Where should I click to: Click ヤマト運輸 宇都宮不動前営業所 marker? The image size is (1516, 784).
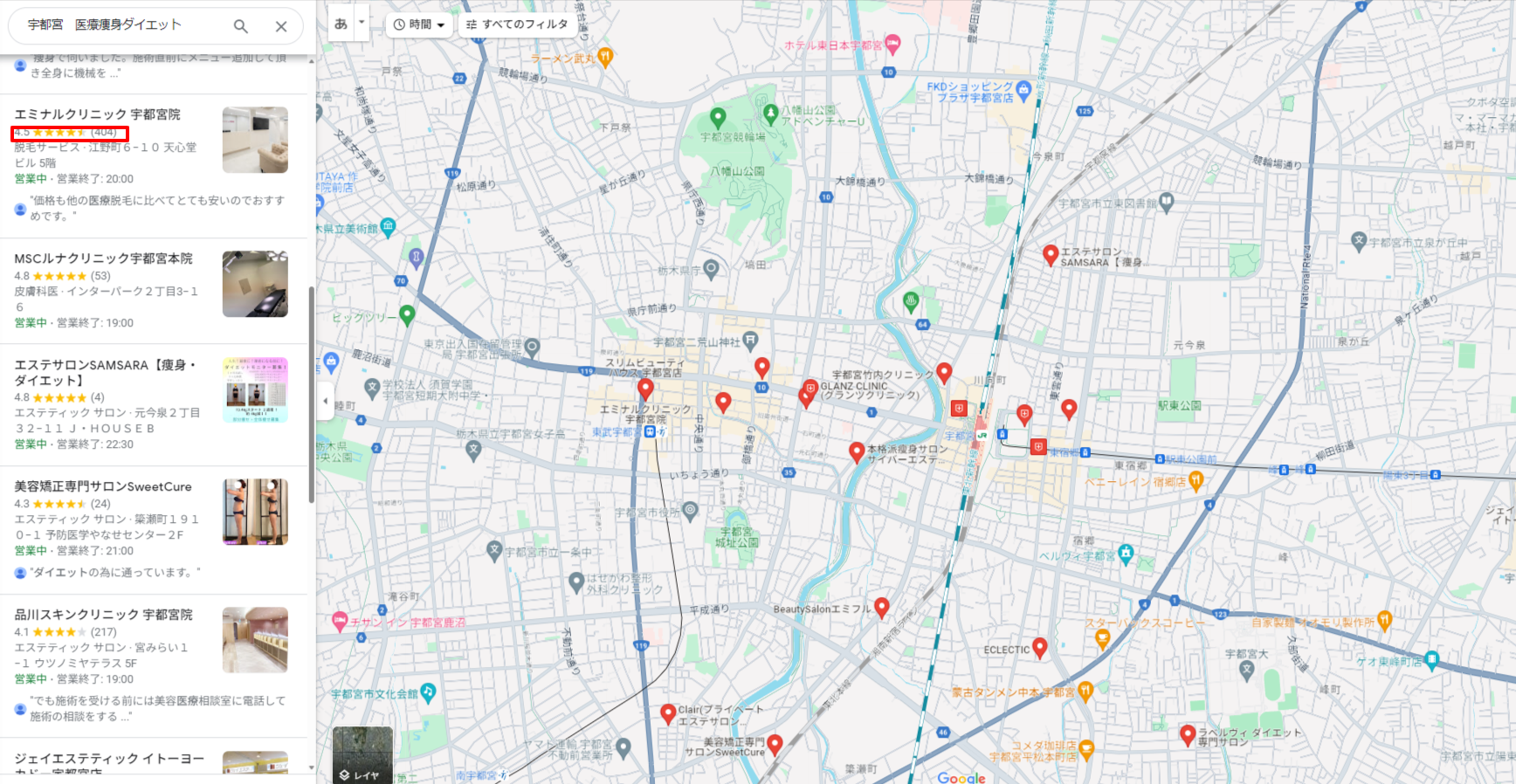(623, 747)
